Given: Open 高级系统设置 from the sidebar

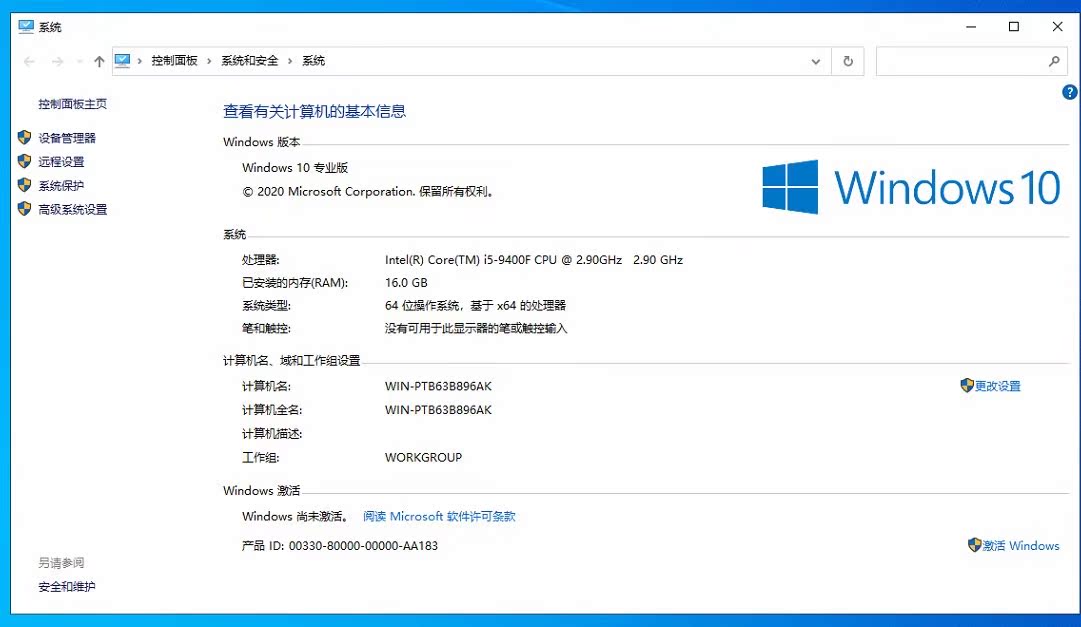Looking at the screenshot, I should tap(72, 210).
